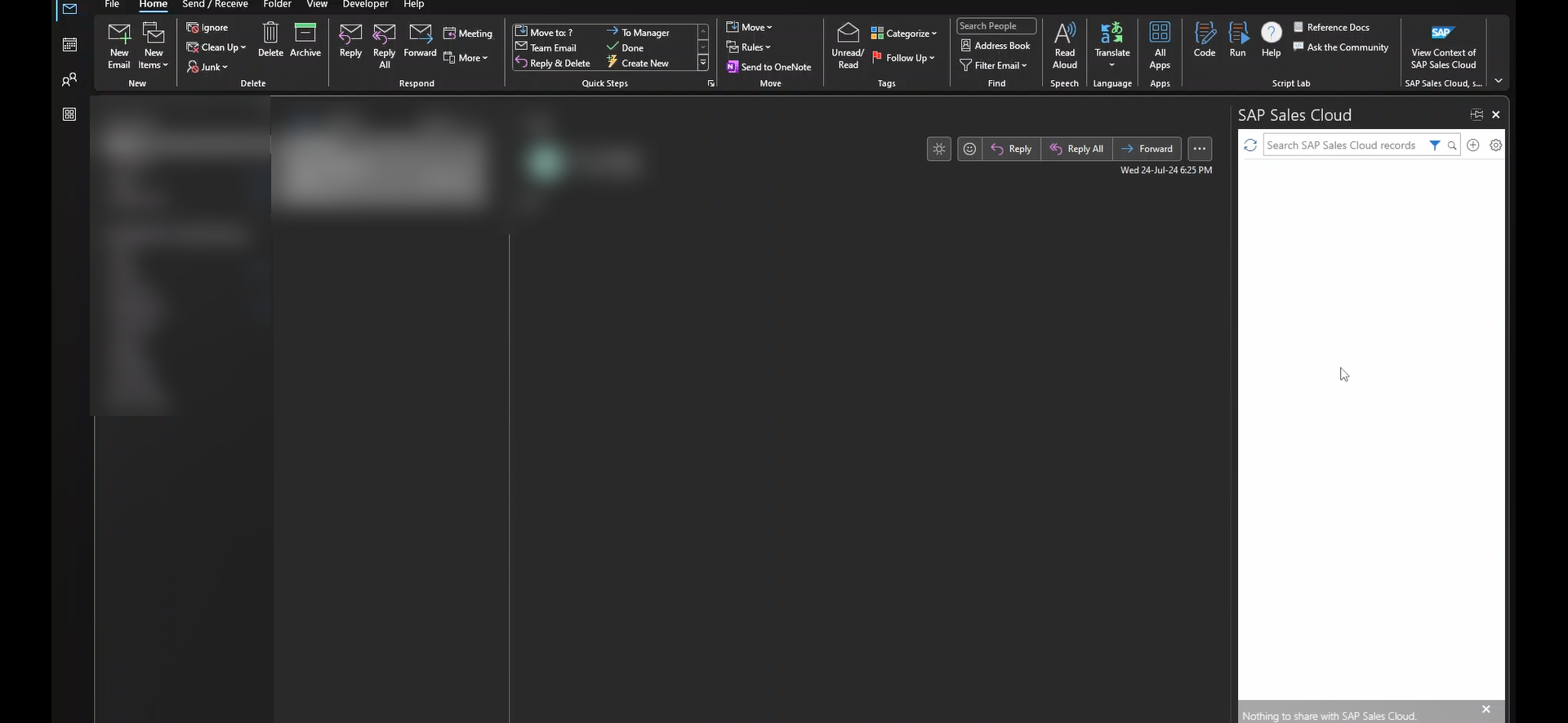Open Script Lab Help
This screenshot has width=1568, height=723.
(x=1272, y=40)
